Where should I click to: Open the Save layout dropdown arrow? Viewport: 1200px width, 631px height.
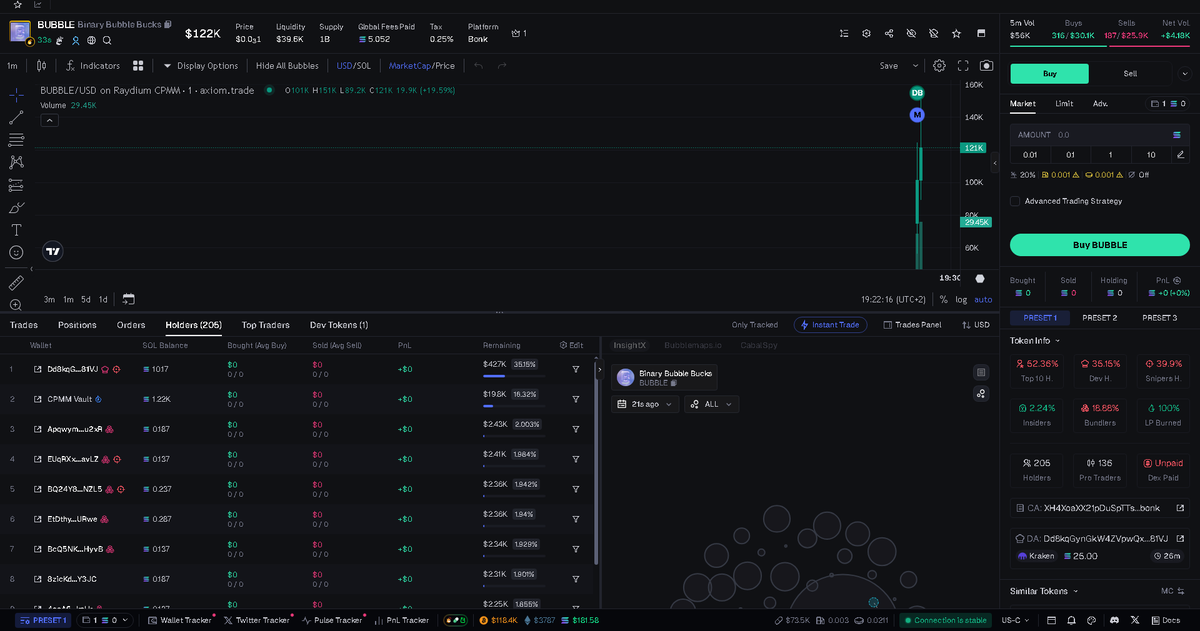pyautogui.click(x=915, y=66)
